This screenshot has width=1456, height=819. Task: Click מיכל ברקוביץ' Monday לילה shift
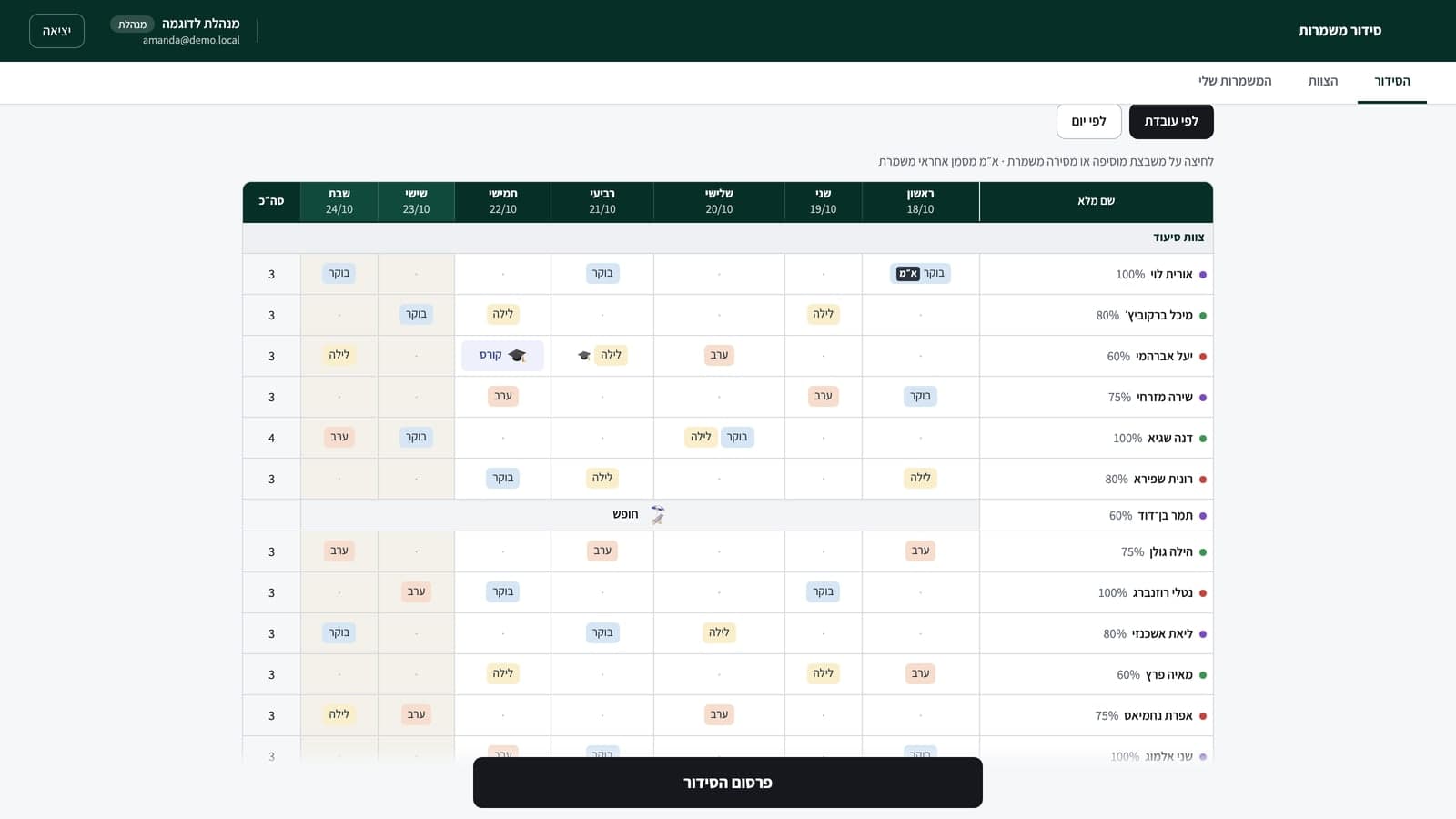(x=823, y=314)
